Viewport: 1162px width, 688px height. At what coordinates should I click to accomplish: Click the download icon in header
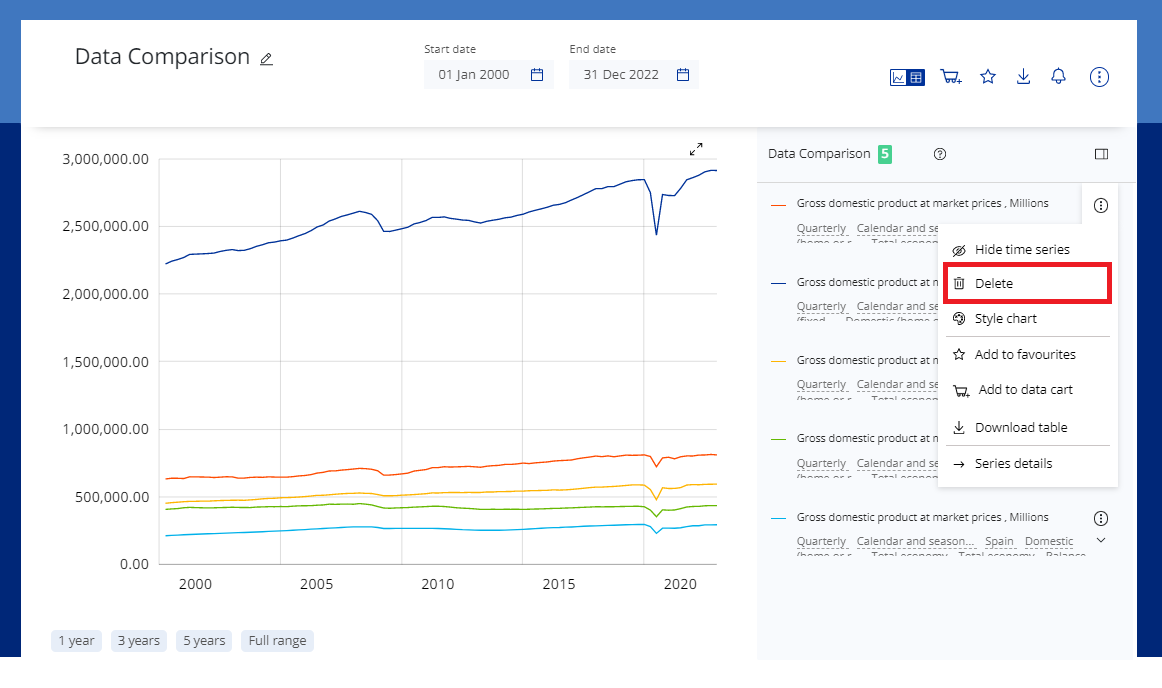tap(1023, 77)
